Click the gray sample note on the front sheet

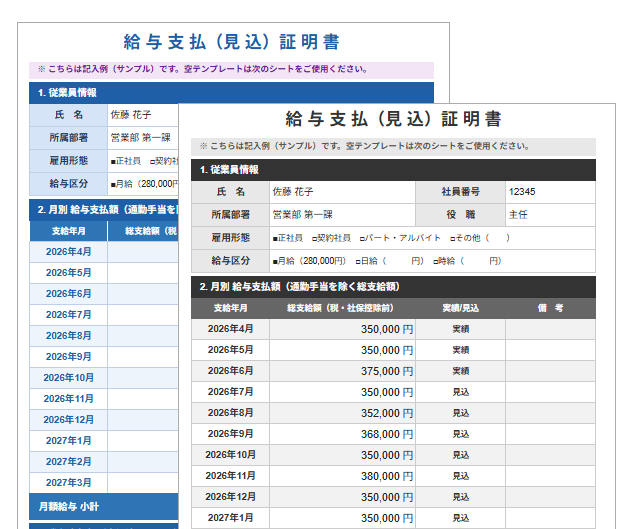tap(393, 146)
